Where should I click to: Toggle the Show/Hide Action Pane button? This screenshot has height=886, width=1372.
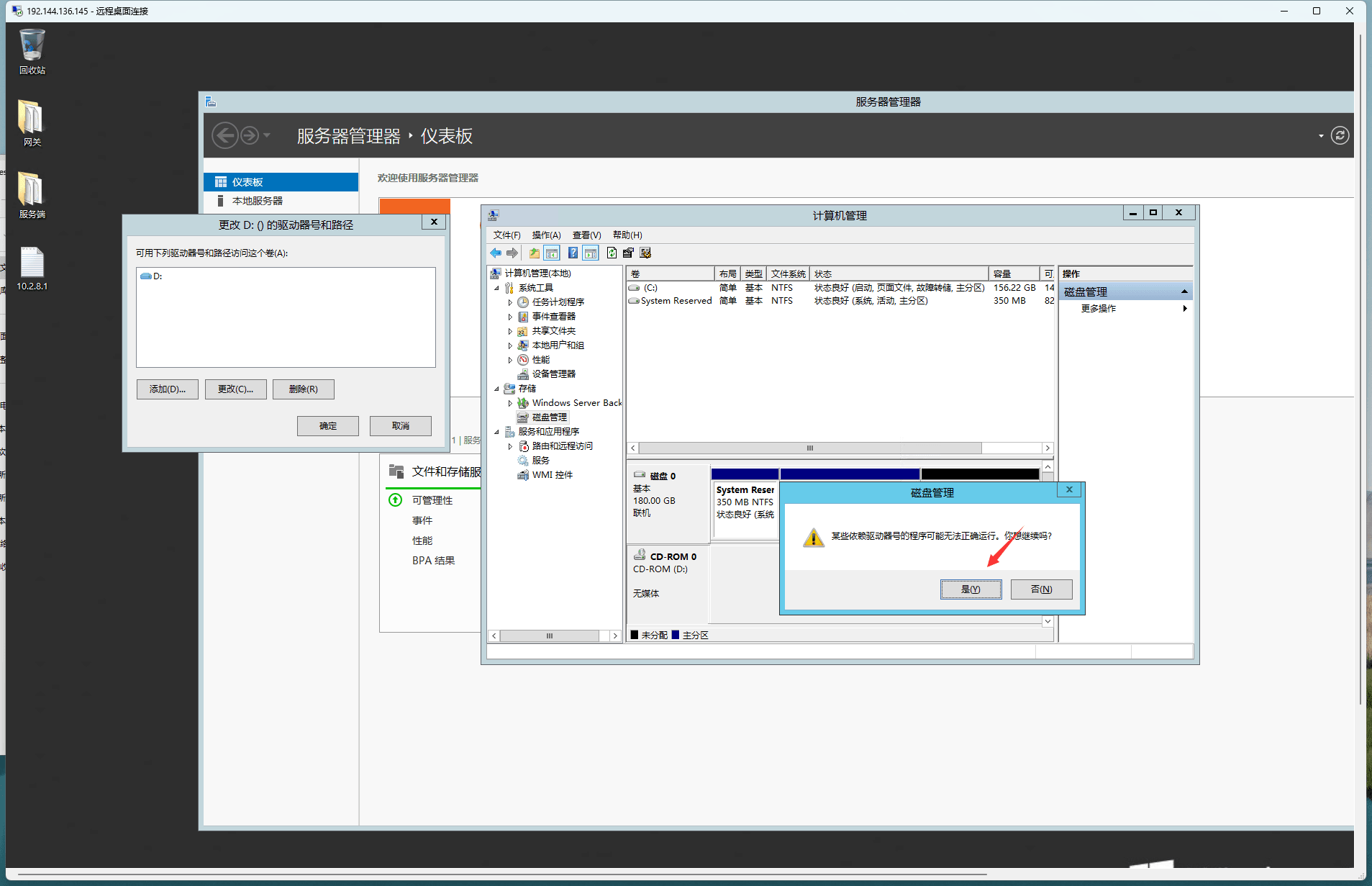[591, 253]
